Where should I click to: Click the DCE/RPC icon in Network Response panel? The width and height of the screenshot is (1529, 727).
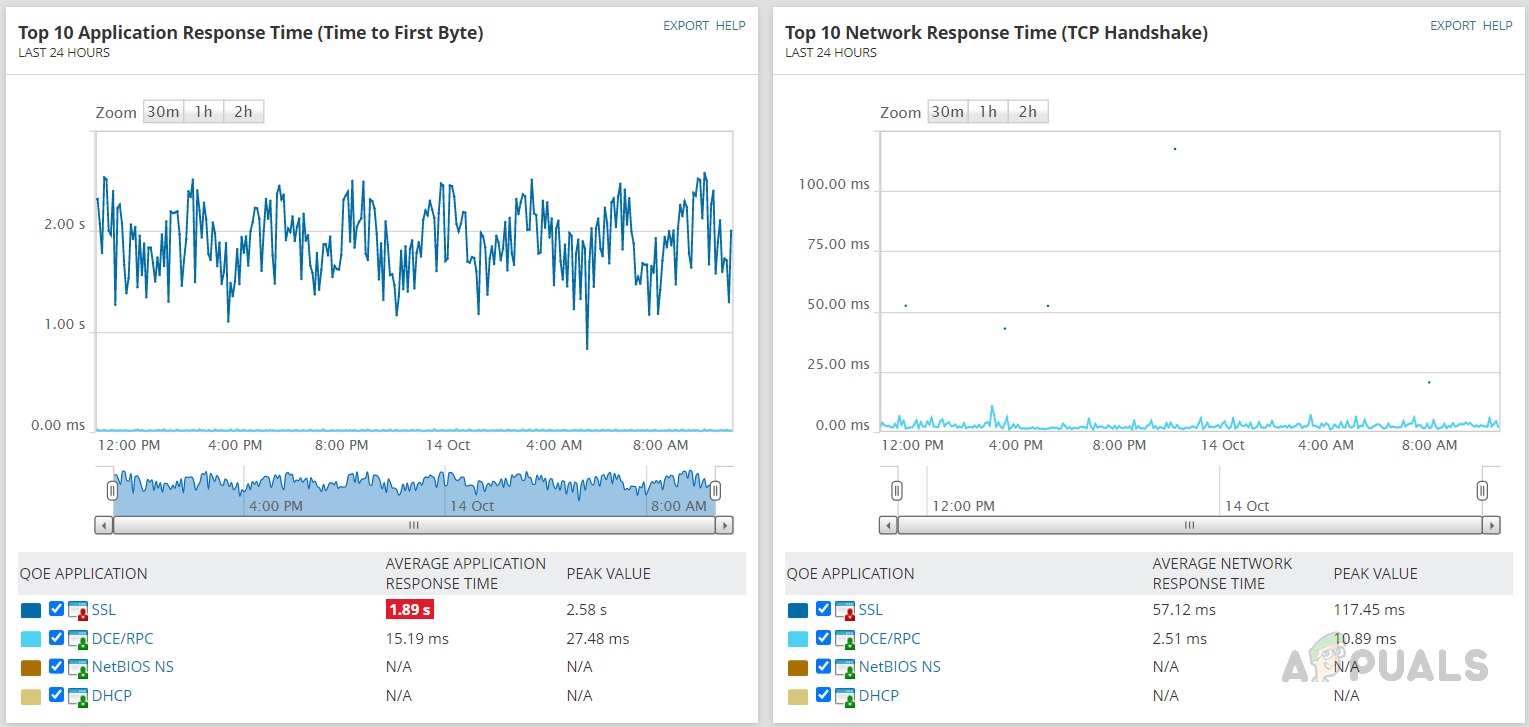tap(845, 639)
